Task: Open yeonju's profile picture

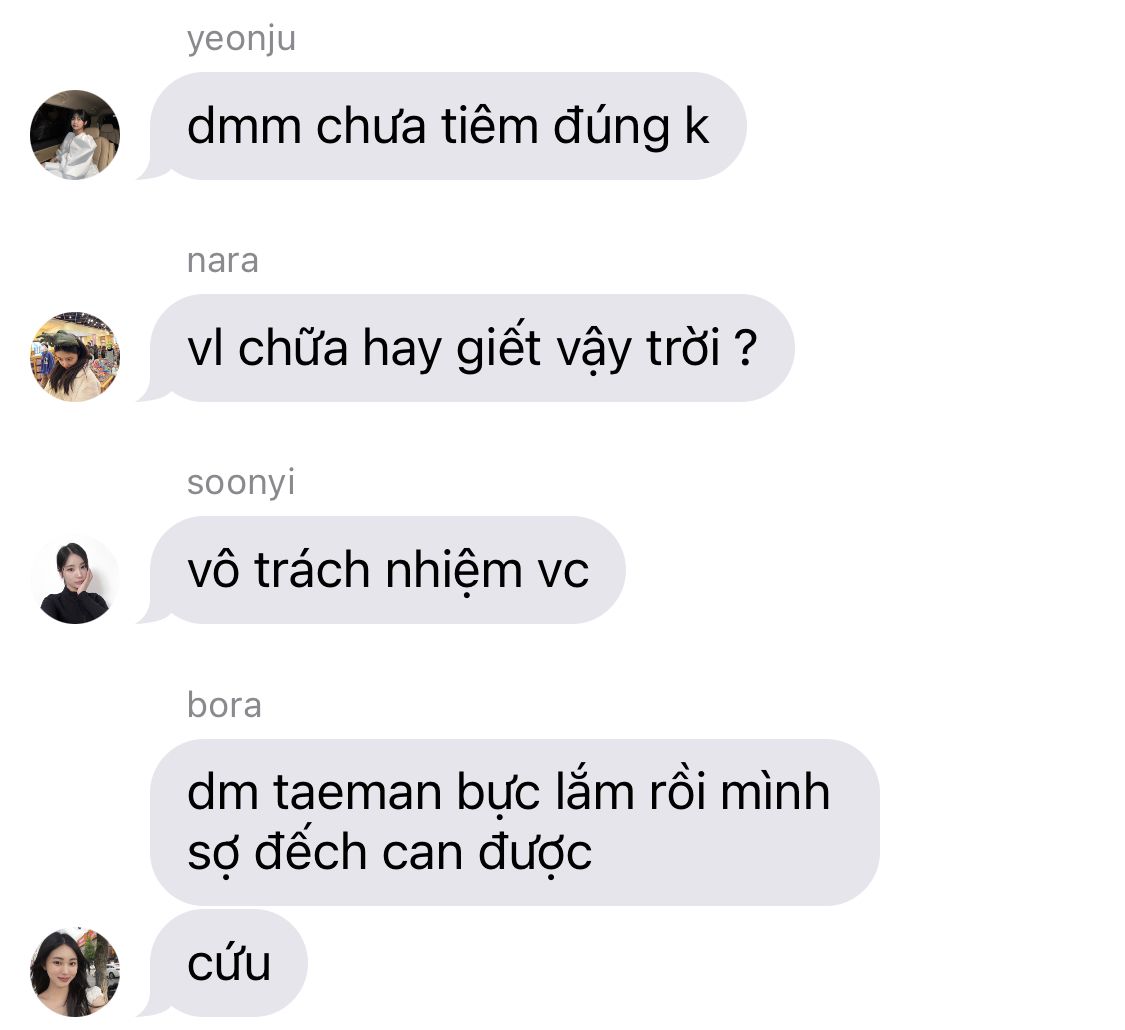Action: (x=75, y=135)
